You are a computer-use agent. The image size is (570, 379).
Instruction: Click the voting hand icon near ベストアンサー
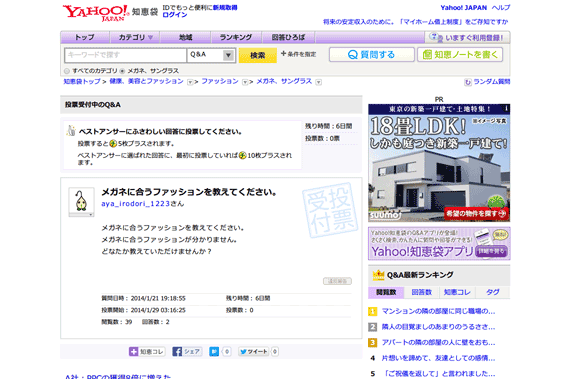point(71,130)
